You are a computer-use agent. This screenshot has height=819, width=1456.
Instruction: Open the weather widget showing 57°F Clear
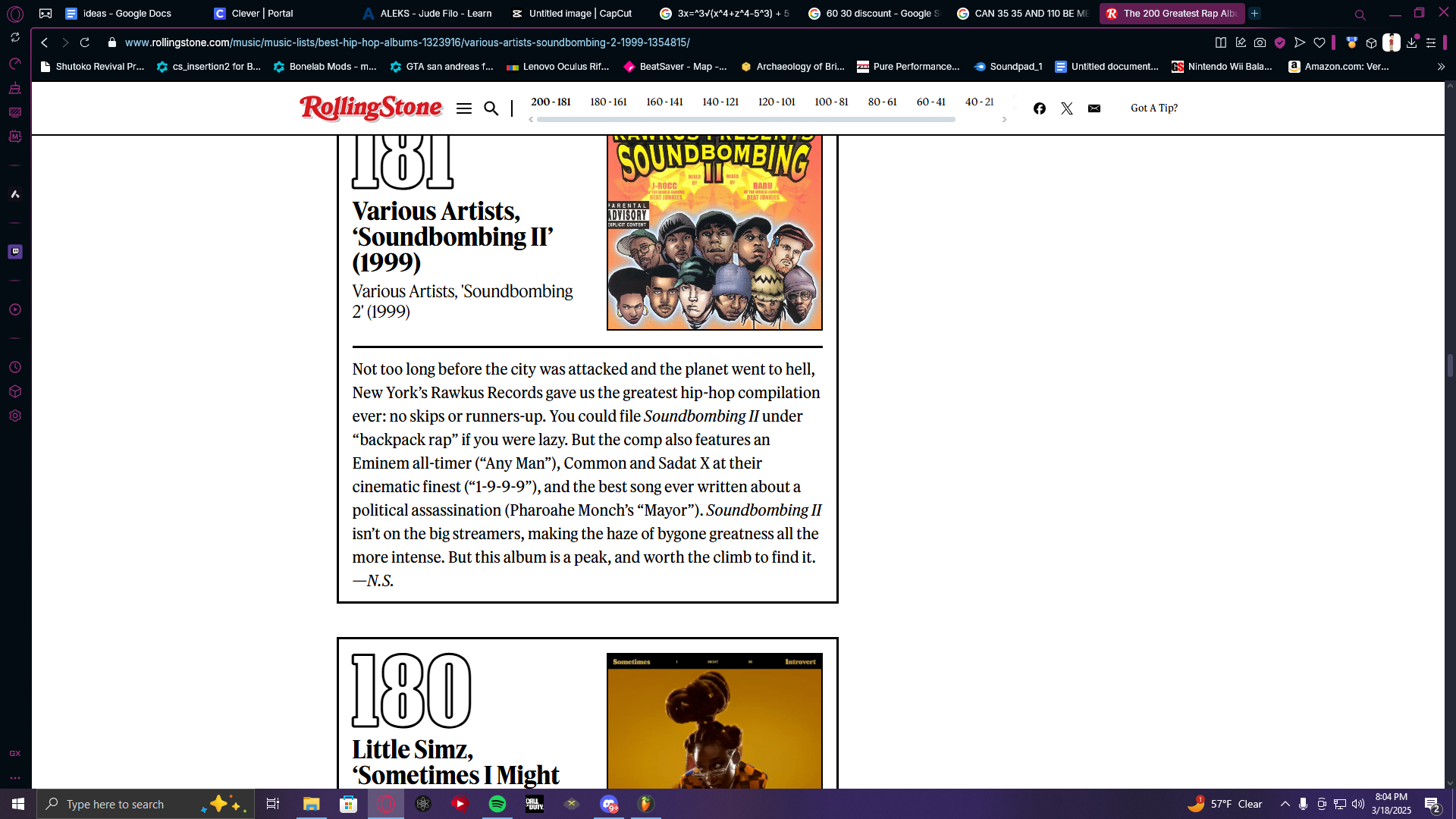[x=1225, y=804]
